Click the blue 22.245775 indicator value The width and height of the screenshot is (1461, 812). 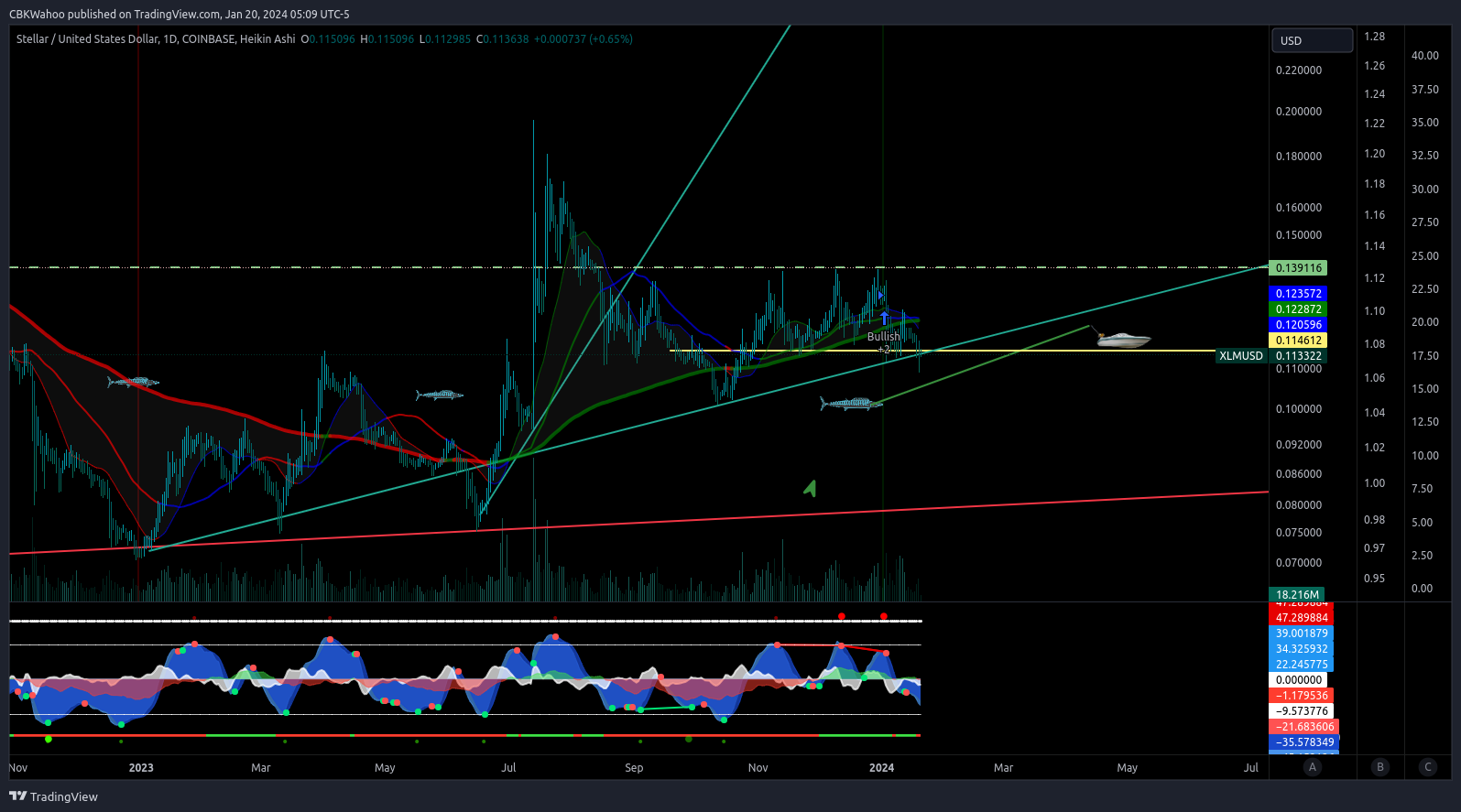point(1301,665)
